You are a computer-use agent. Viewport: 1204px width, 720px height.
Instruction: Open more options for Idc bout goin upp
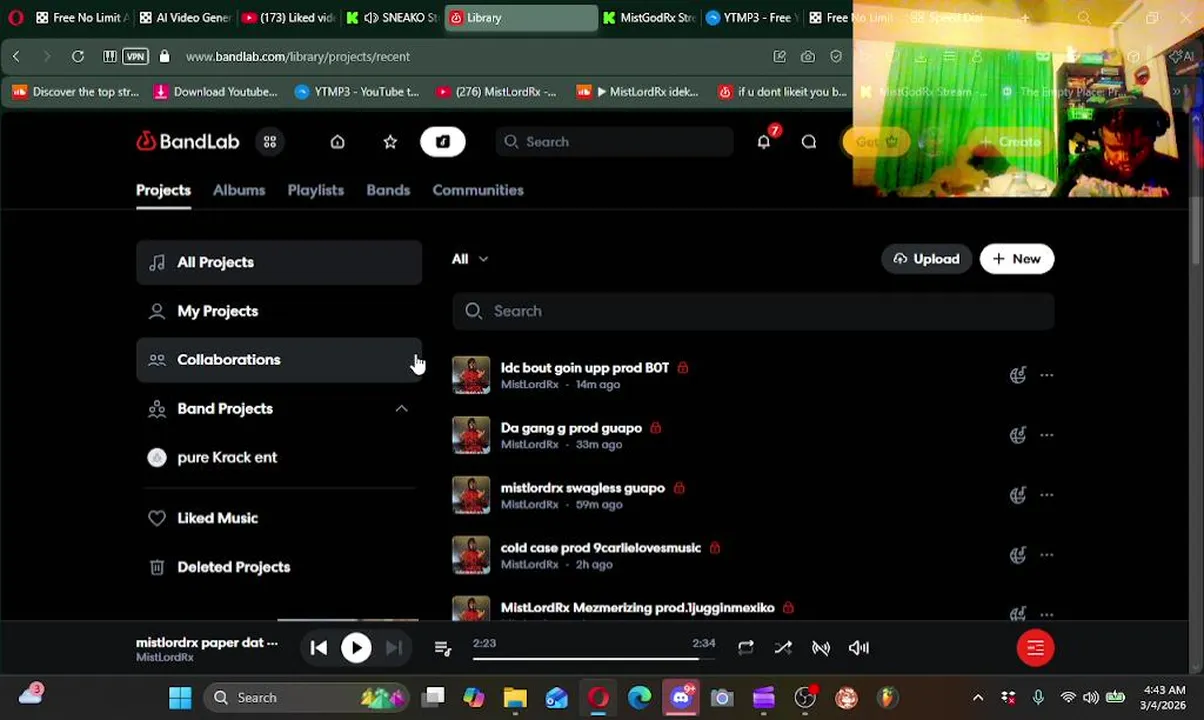click(1047, 375)
